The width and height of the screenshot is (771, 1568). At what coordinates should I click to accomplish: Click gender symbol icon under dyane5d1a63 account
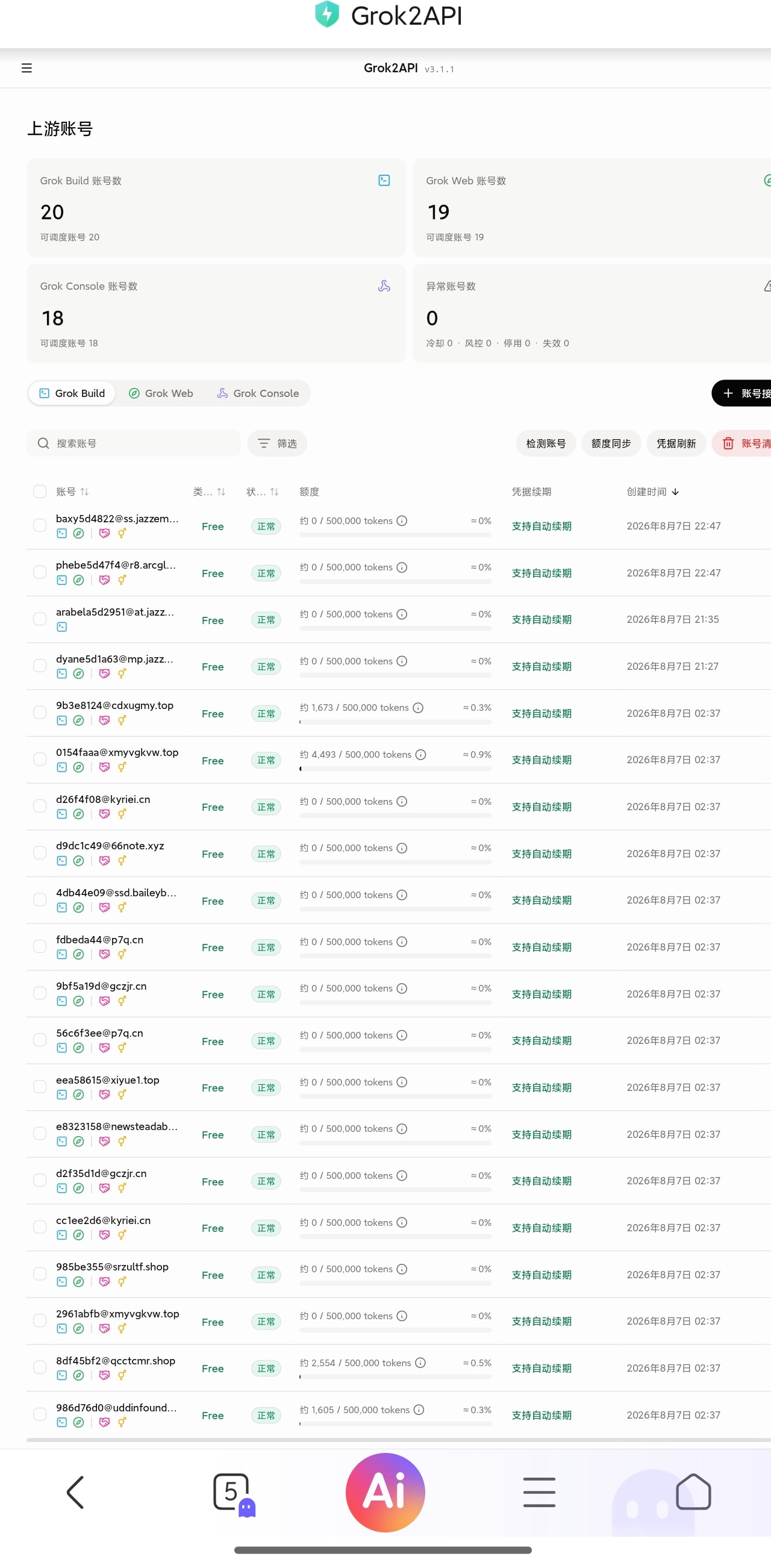(x=122, y=674)
